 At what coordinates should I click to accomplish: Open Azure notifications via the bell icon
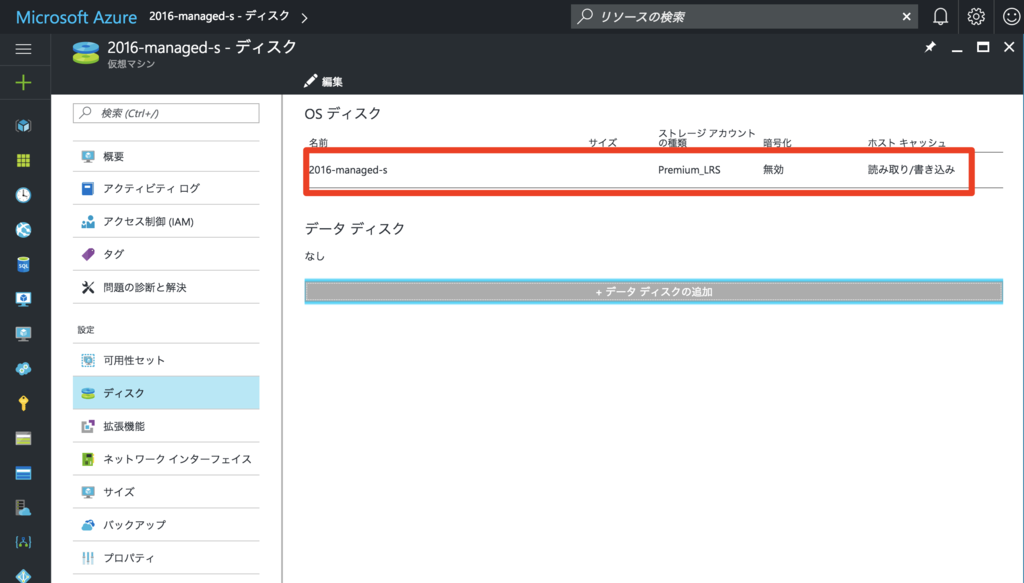pos(941,16)
